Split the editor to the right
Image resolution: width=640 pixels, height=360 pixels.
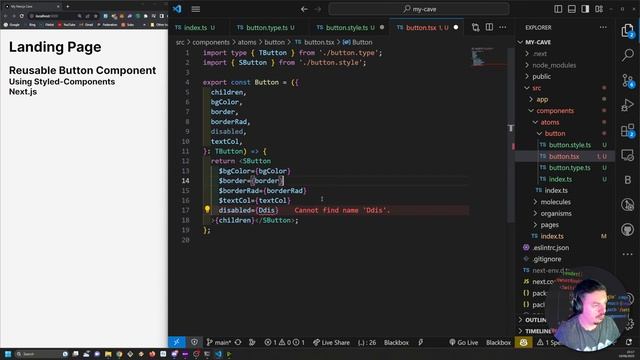(489, 27)
